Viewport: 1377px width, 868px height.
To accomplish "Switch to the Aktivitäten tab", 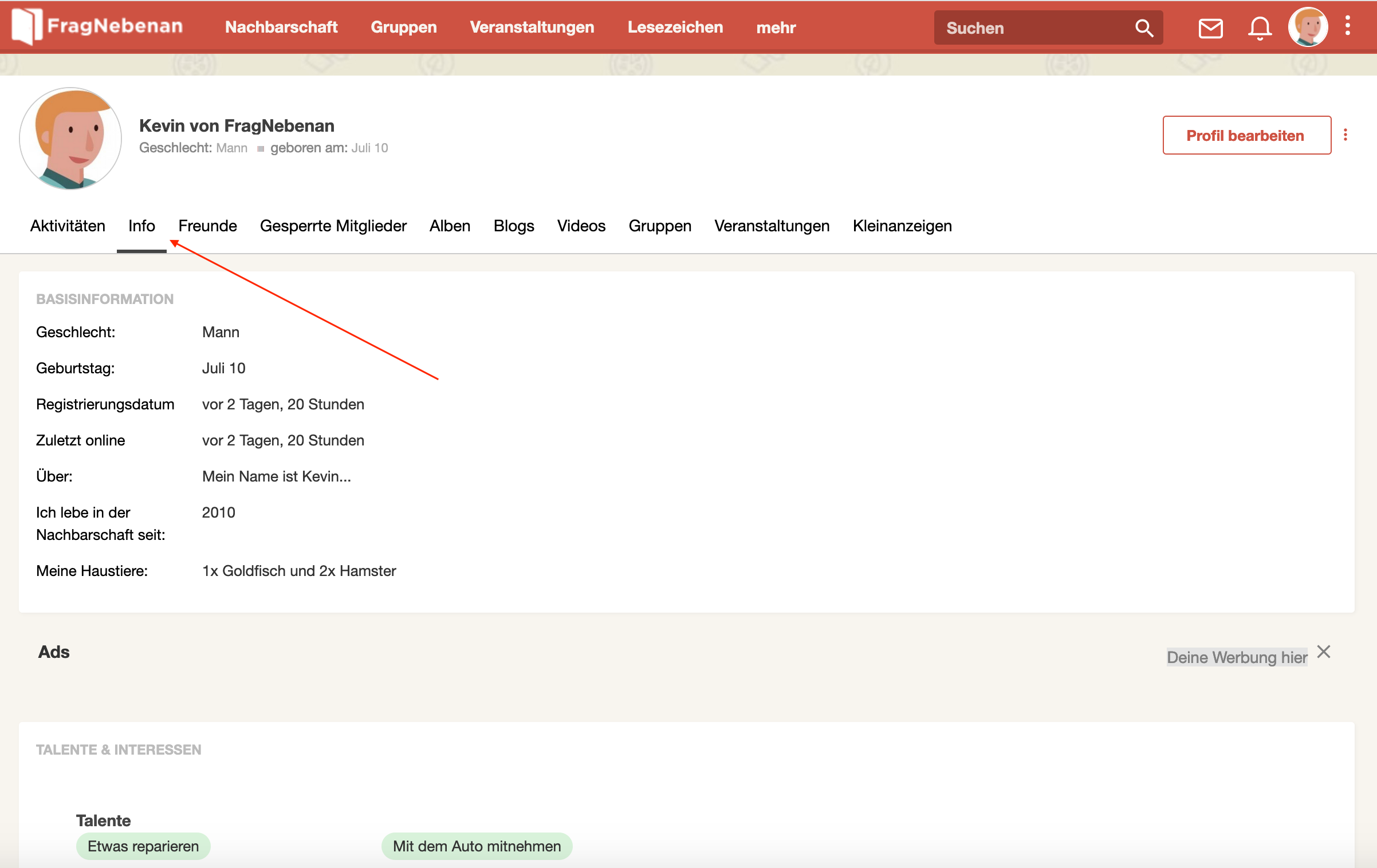I will tap(68, 226).
